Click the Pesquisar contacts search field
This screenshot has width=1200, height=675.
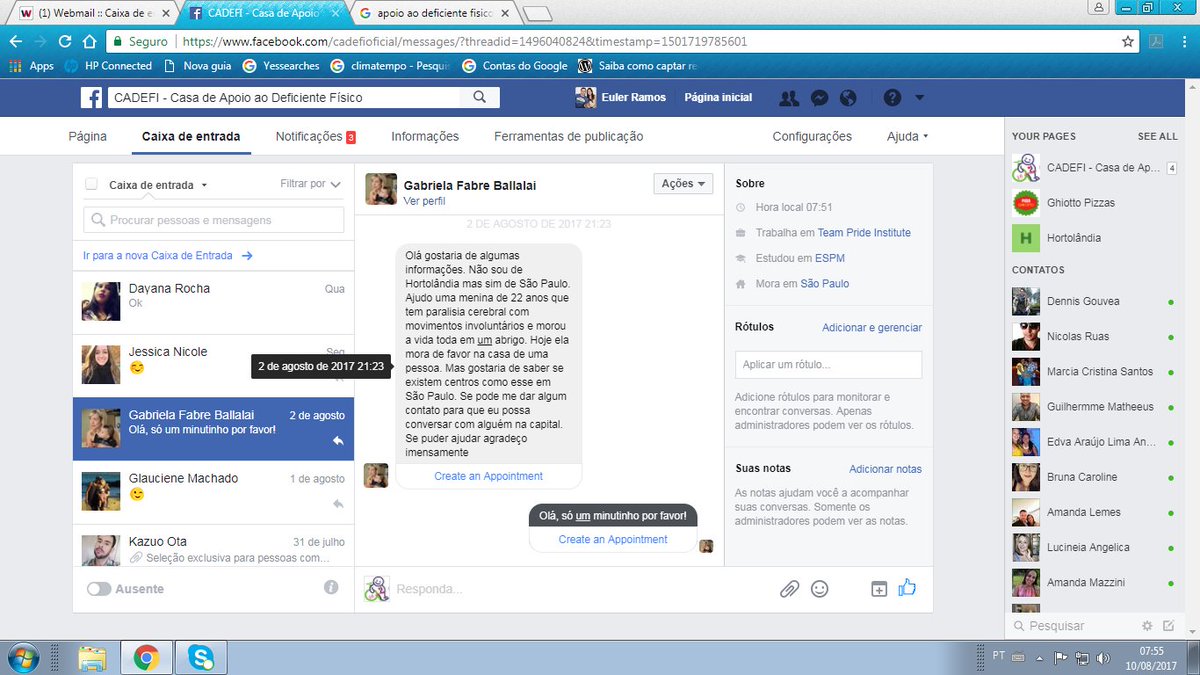click(1074, 626)
